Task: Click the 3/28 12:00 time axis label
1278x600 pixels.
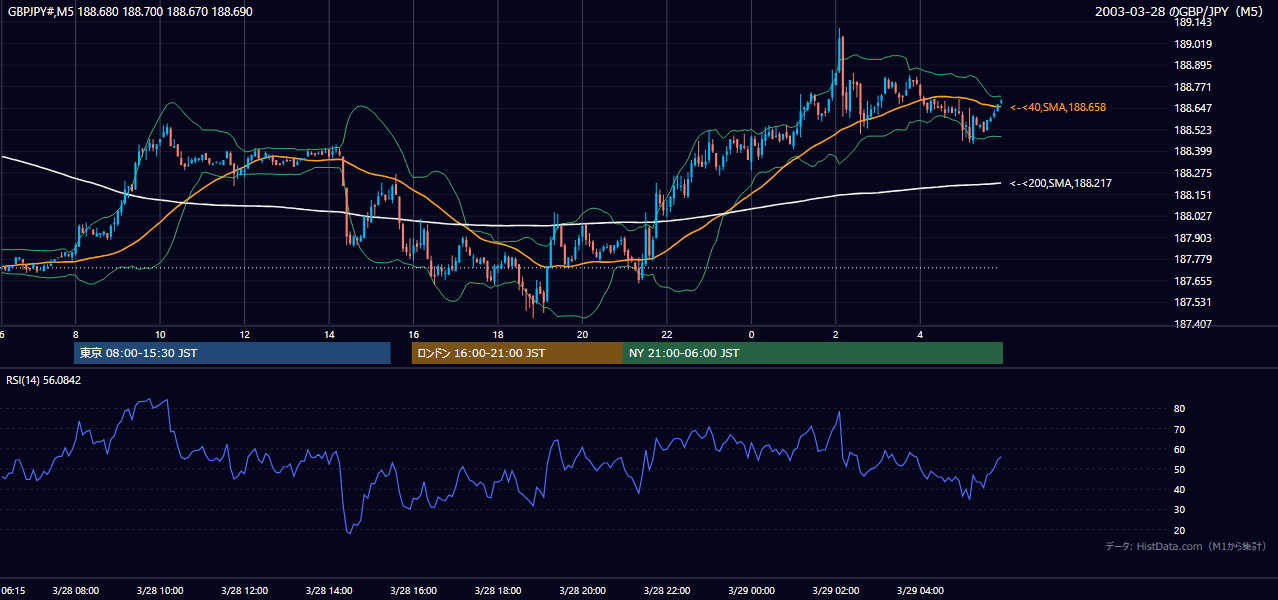Action: point(245,591)
